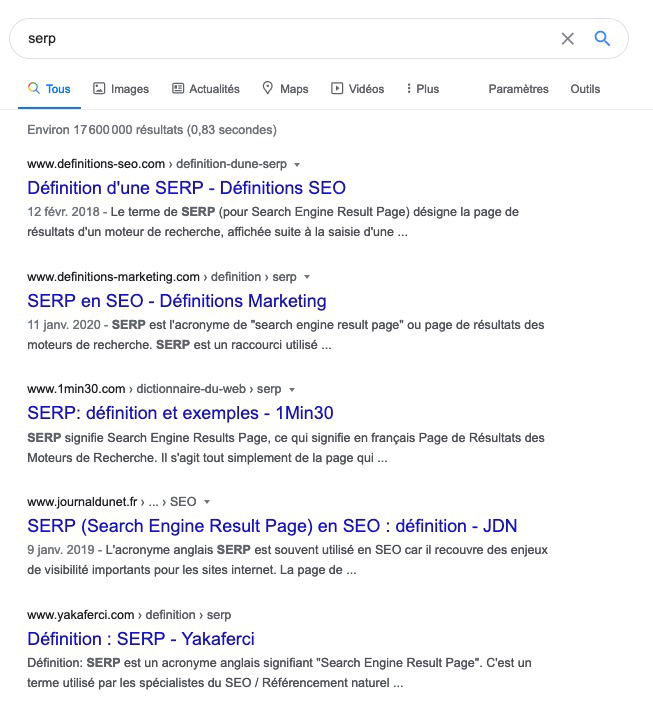Click the colored search icon beside Tous
The height and width of the screenshot is (713, 653).
click(34, 88)
